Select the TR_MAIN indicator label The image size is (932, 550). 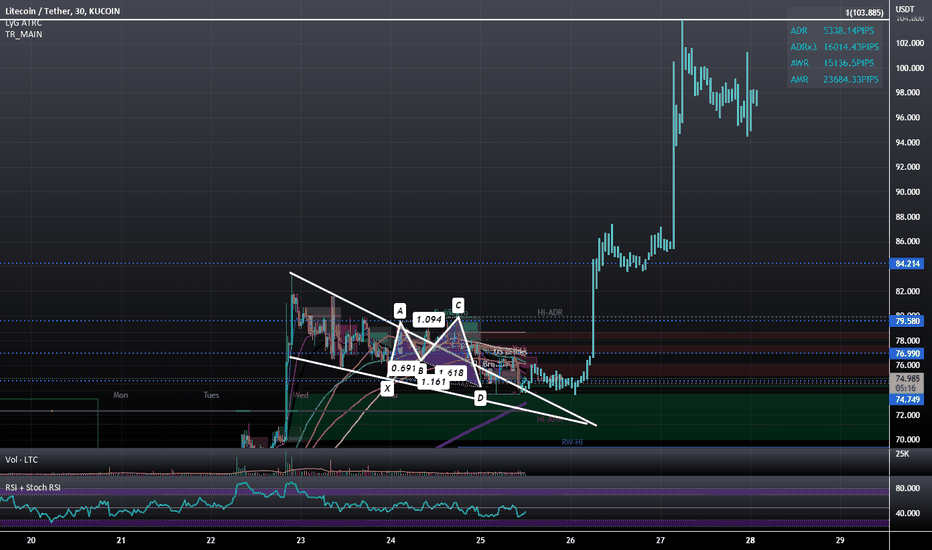(24, 34)
